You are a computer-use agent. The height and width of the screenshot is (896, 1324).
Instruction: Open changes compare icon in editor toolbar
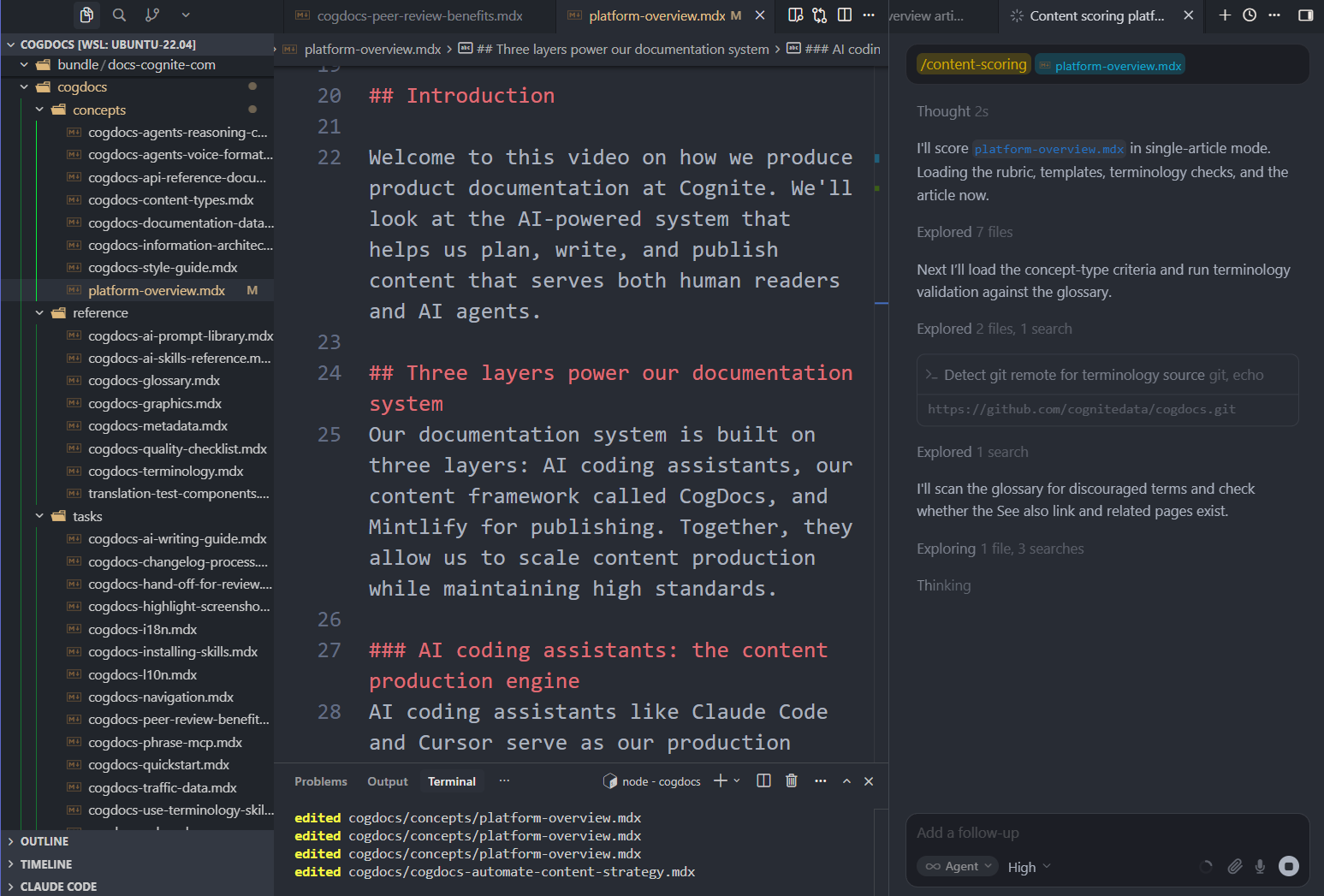point(820,15)
